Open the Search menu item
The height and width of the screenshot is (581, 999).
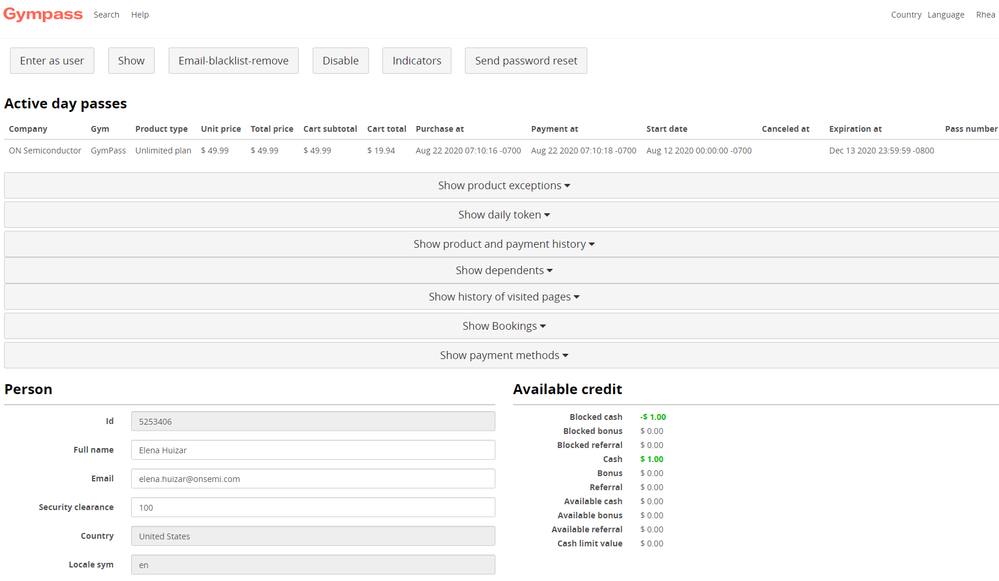(106, 15)
